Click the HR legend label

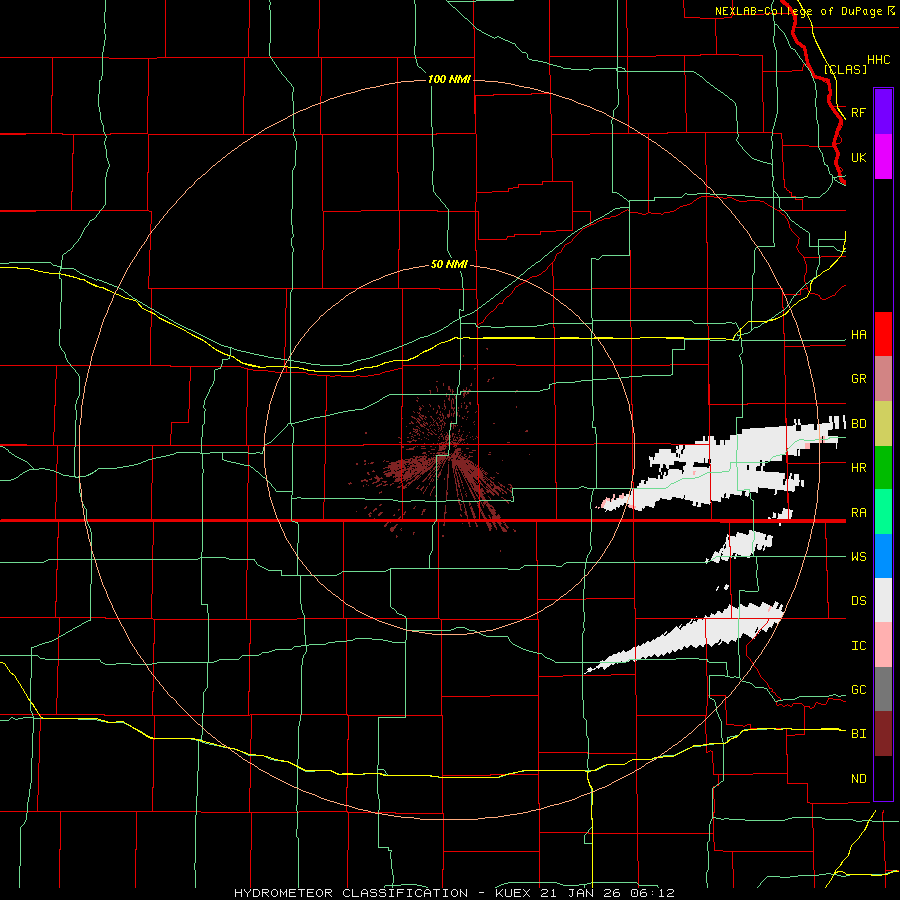859,468
